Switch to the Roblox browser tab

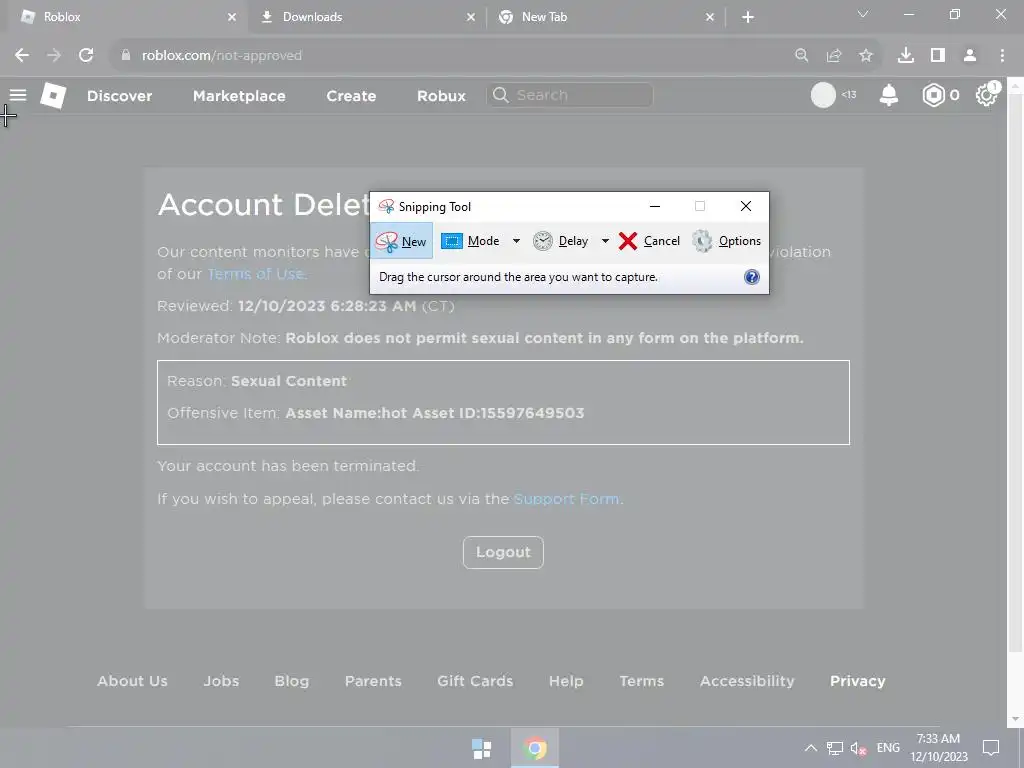coord(124,17)
